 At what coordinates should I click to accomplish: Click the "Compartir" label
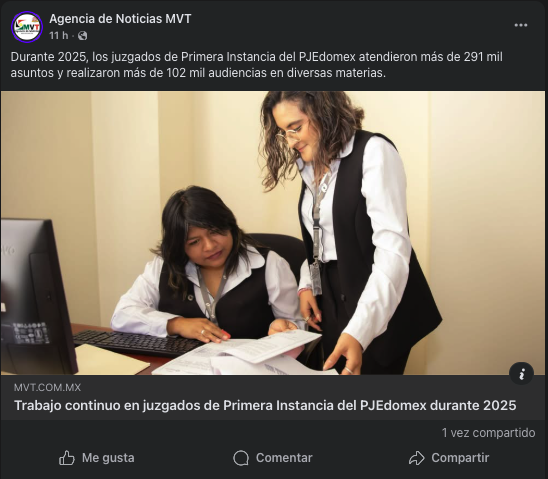point(460,458)
